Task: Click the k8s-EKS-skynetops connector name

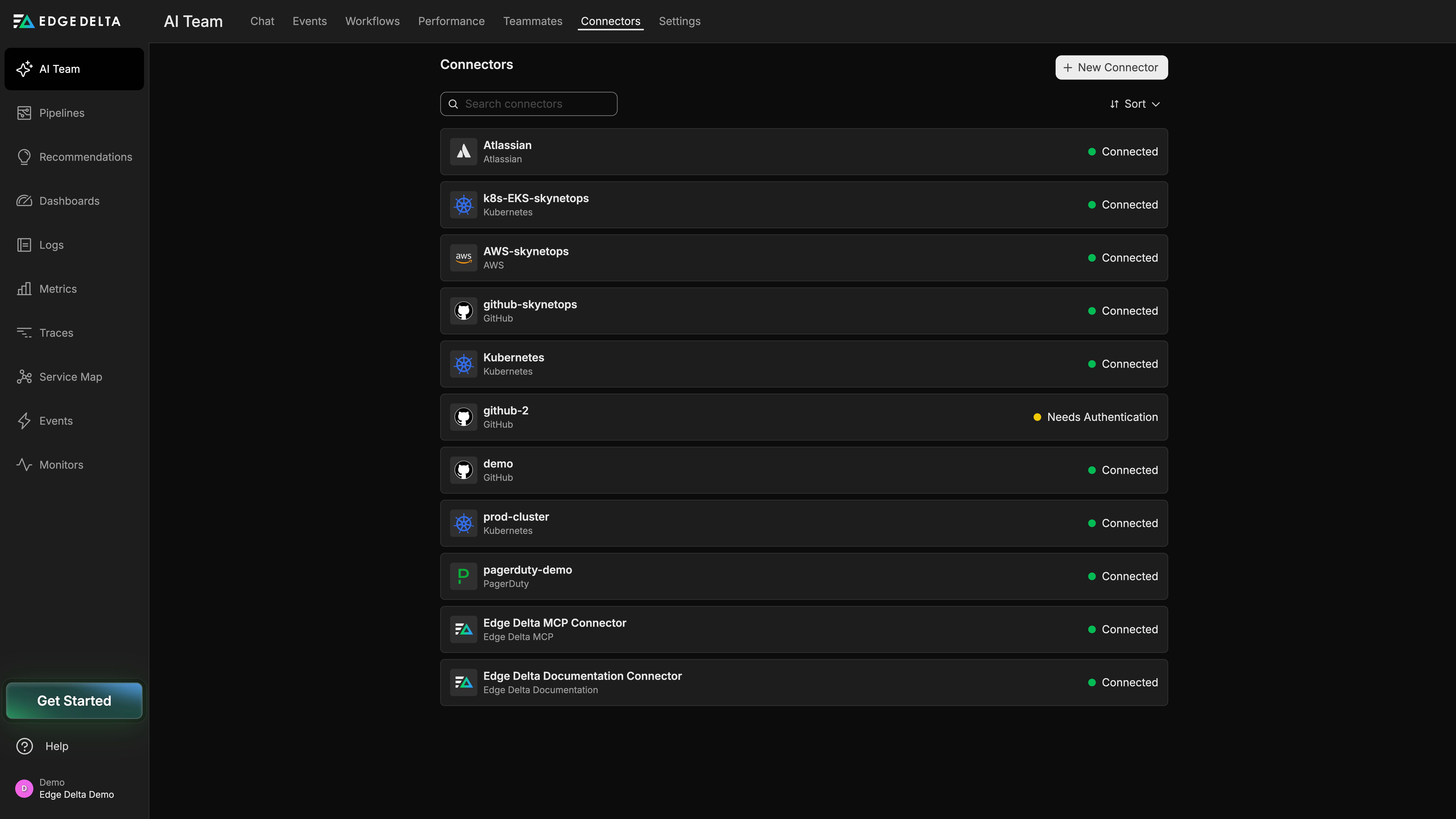Action: pos(536,198)
